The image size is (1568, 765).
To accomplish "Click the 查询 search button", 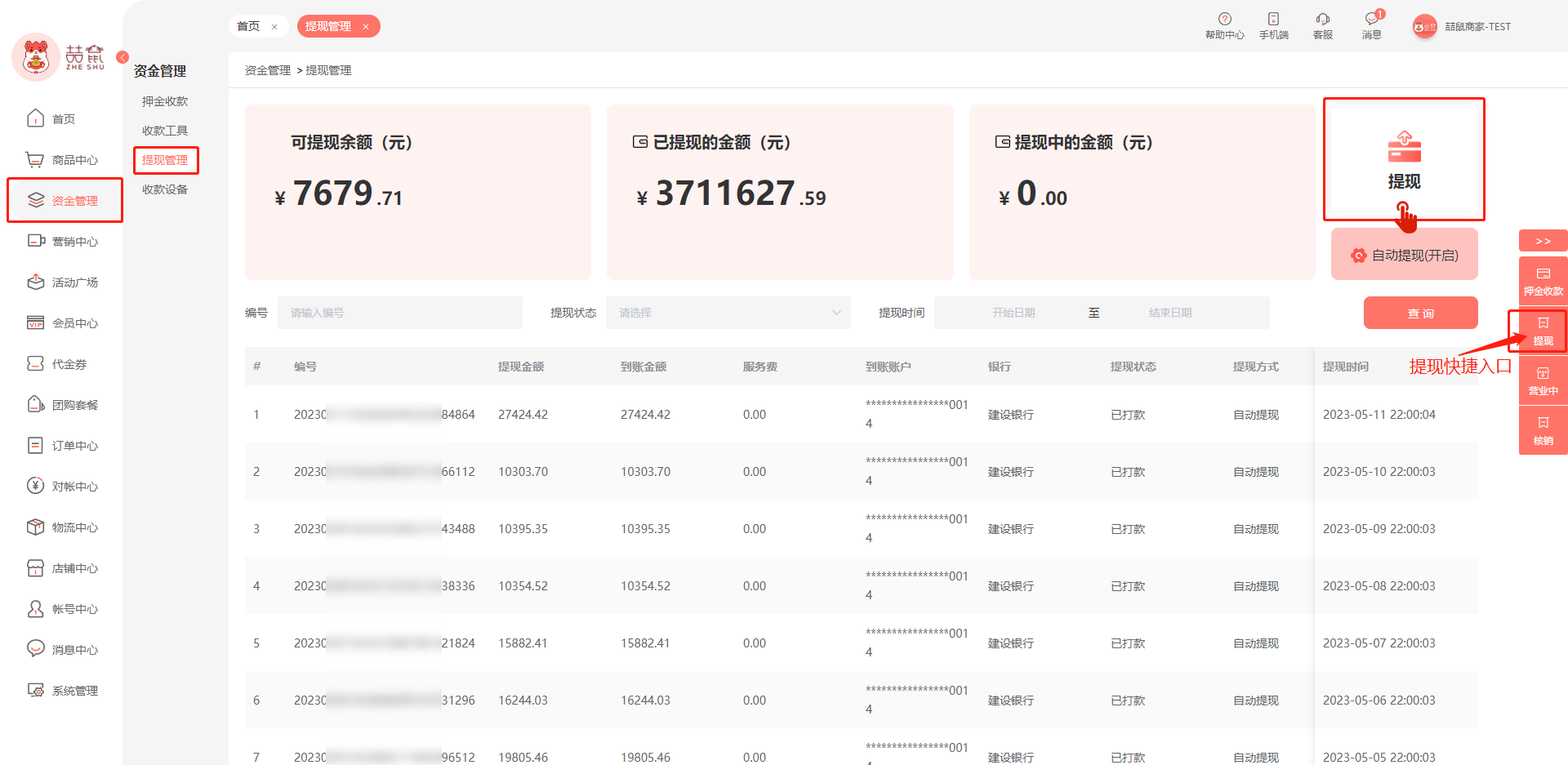I will (x=1420, y=313).
